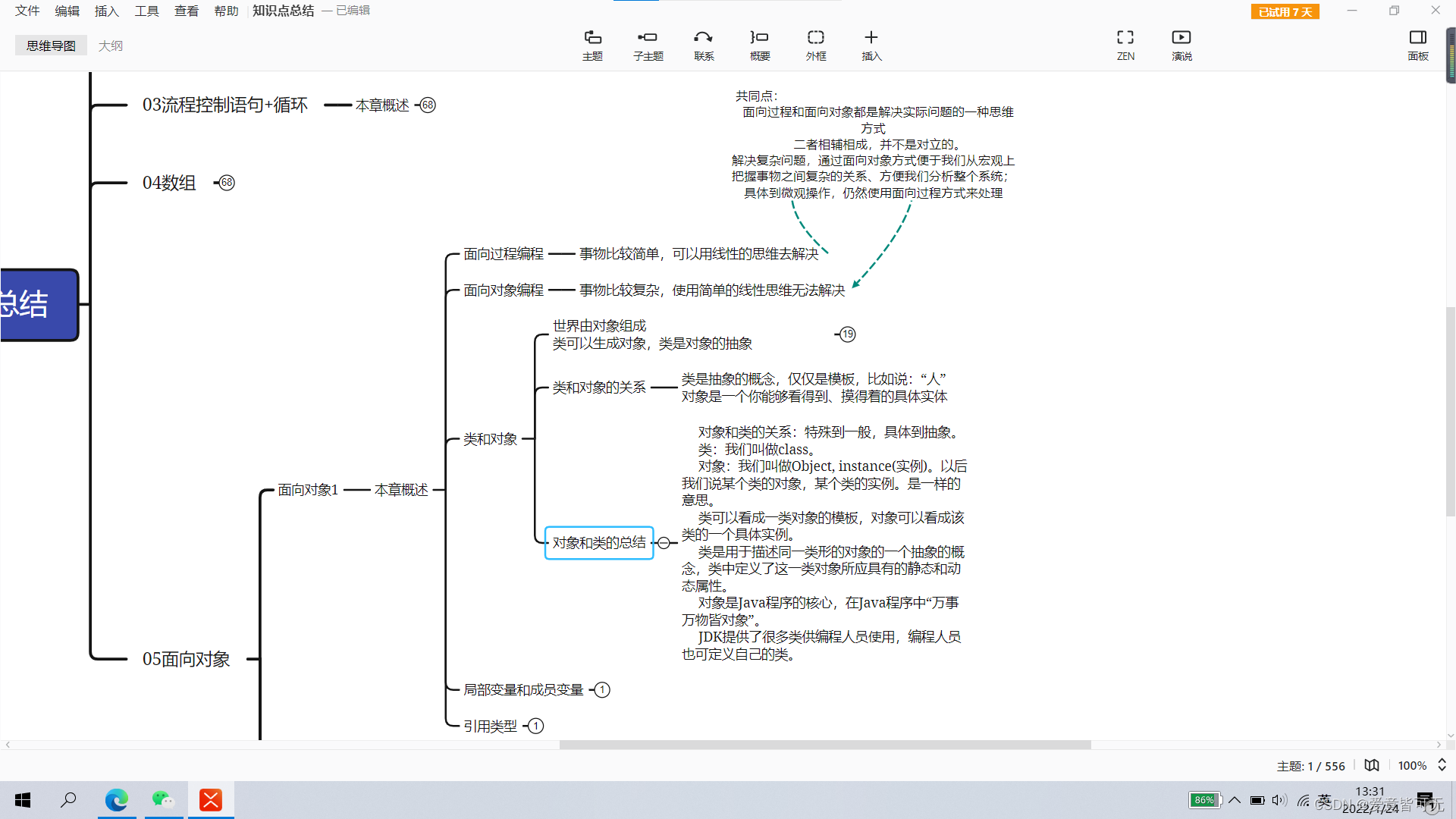Switch to 大纲 outline tab
The height and width of the screenshot is (819, 1456).
(x=110, y=45)
